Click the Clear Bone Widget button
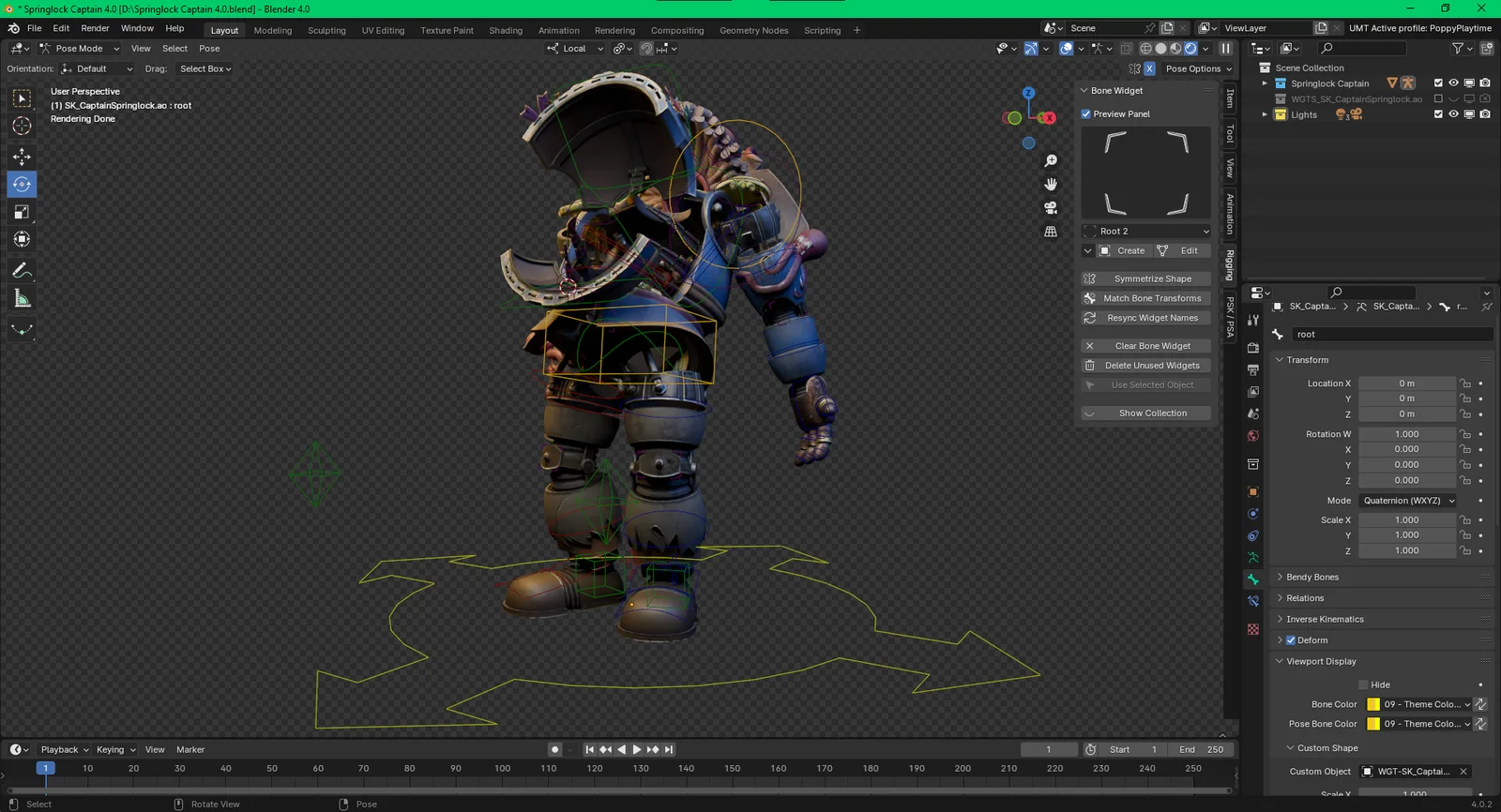The image size is (1501, 812). [1152, 346]
